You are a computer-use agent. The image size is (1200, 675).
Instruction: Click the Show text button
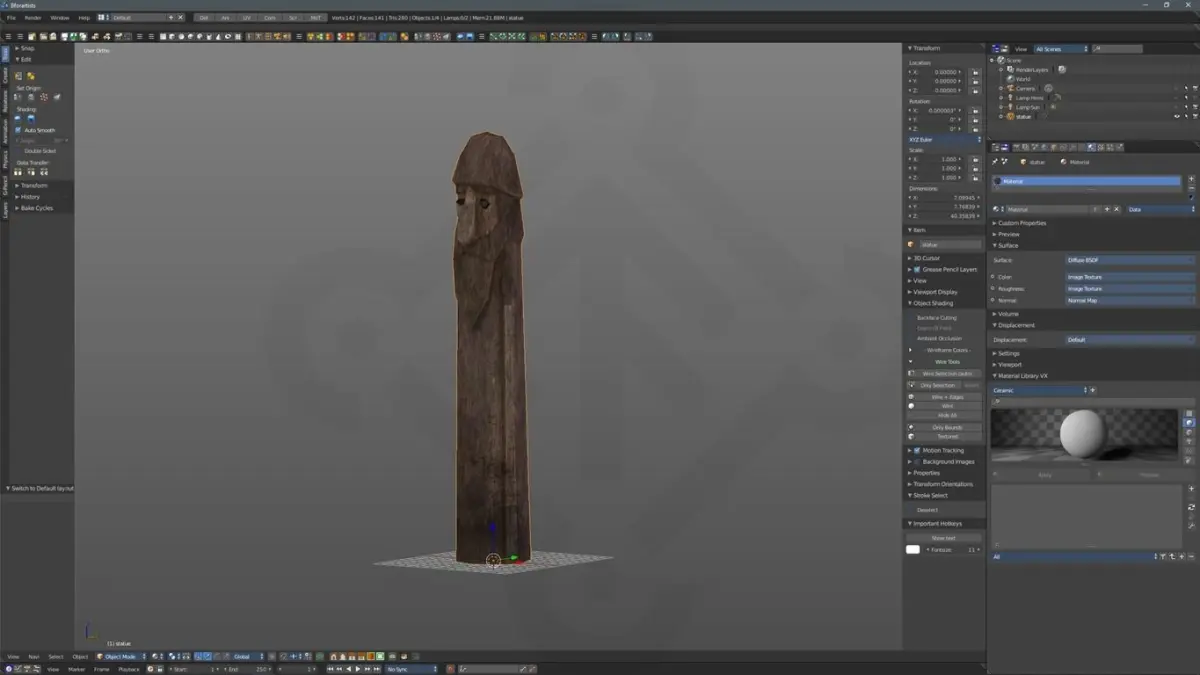(x=943, y=538)
